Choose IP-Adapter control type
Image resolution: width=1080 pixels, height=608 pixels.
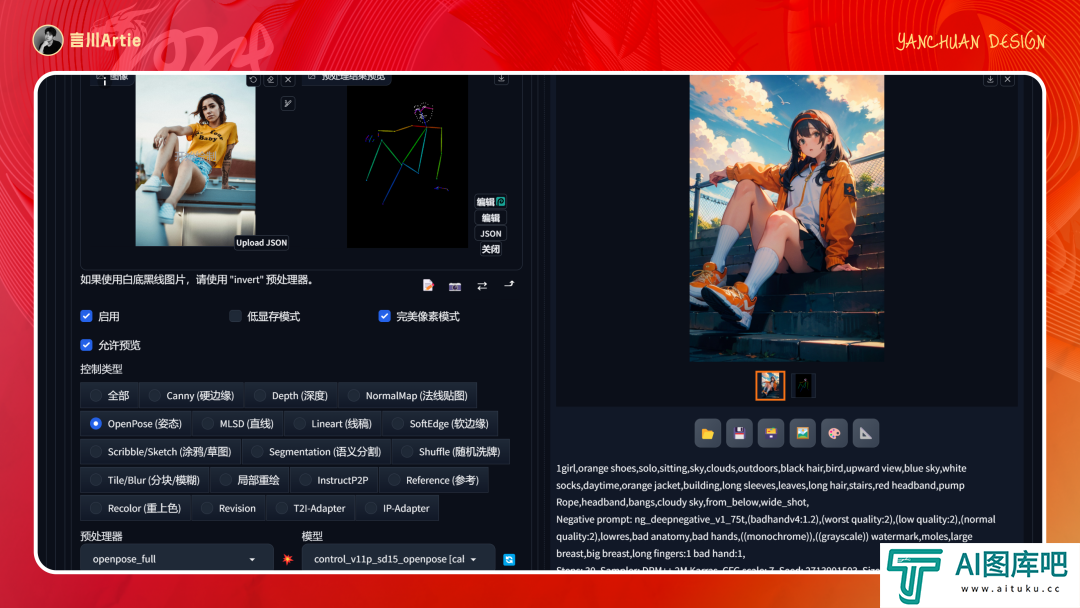[397, 508]
